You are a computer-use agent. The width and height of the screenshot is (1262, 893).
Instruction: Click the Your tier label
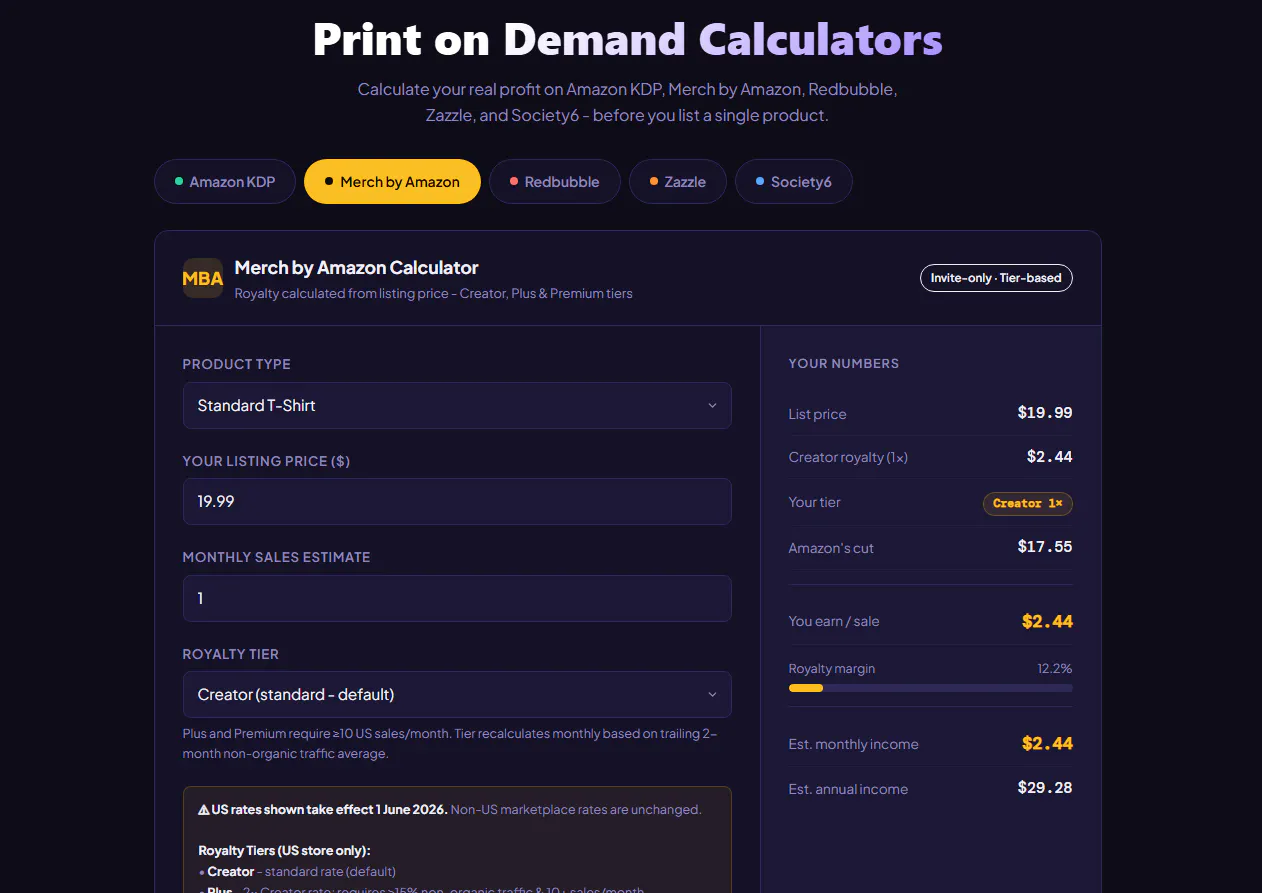[x=814, y=503]
